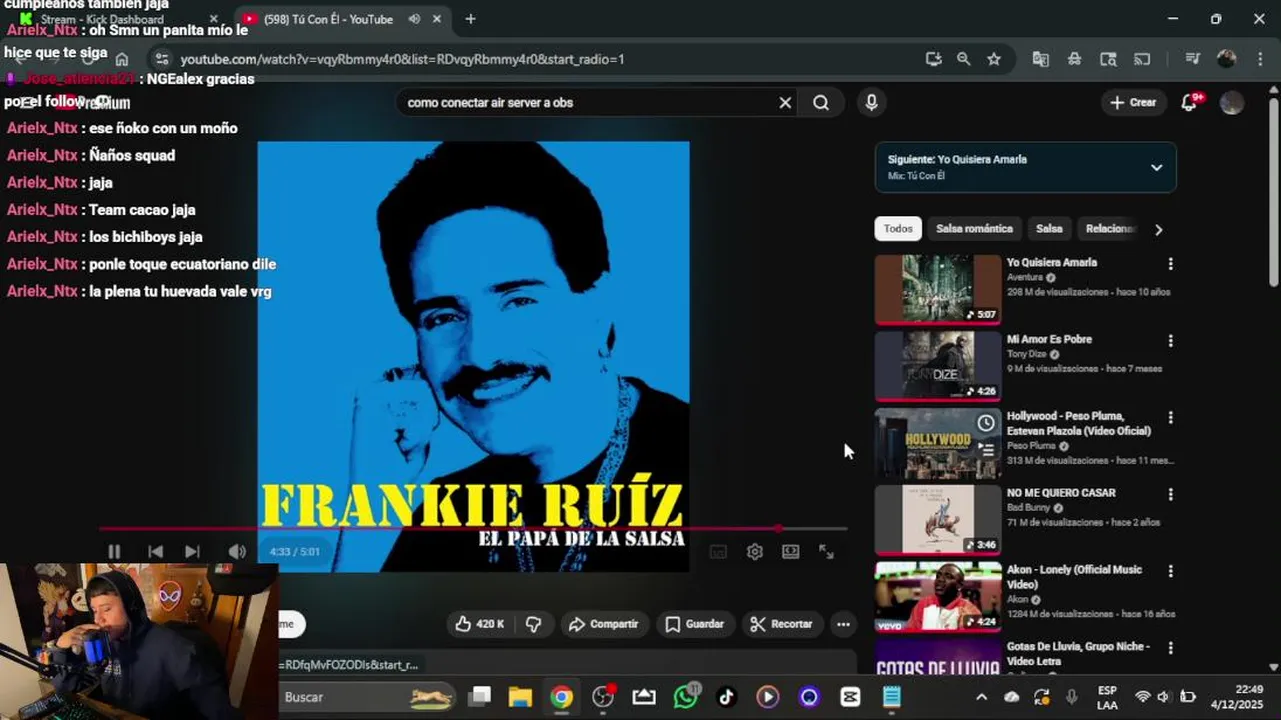This screenshot has width=1281, height=720.
Task: Click add-to-queue icon on Hollywood thumbnail
Action: [986, 450]
